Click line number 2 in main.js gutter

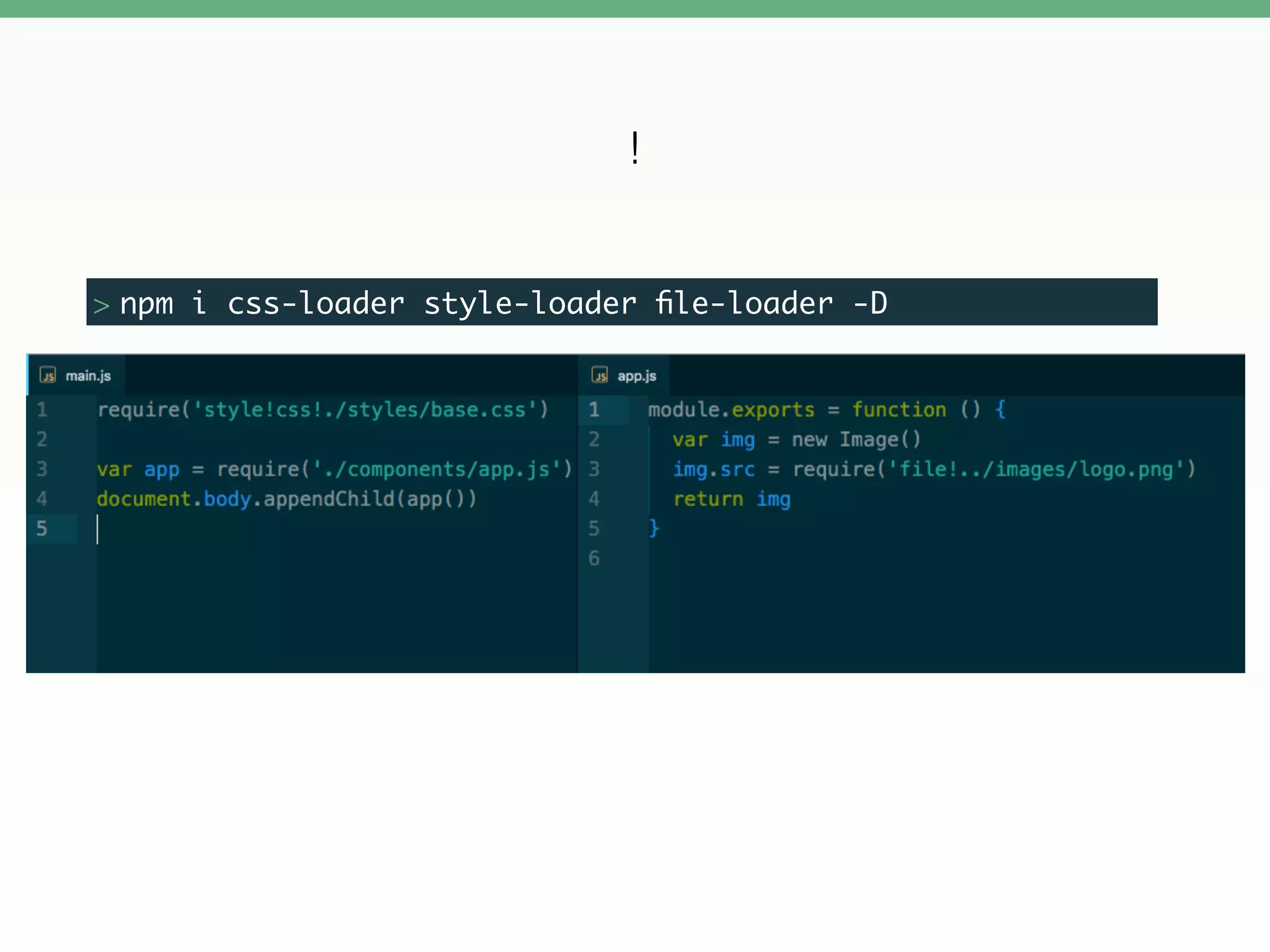(42, 439)
